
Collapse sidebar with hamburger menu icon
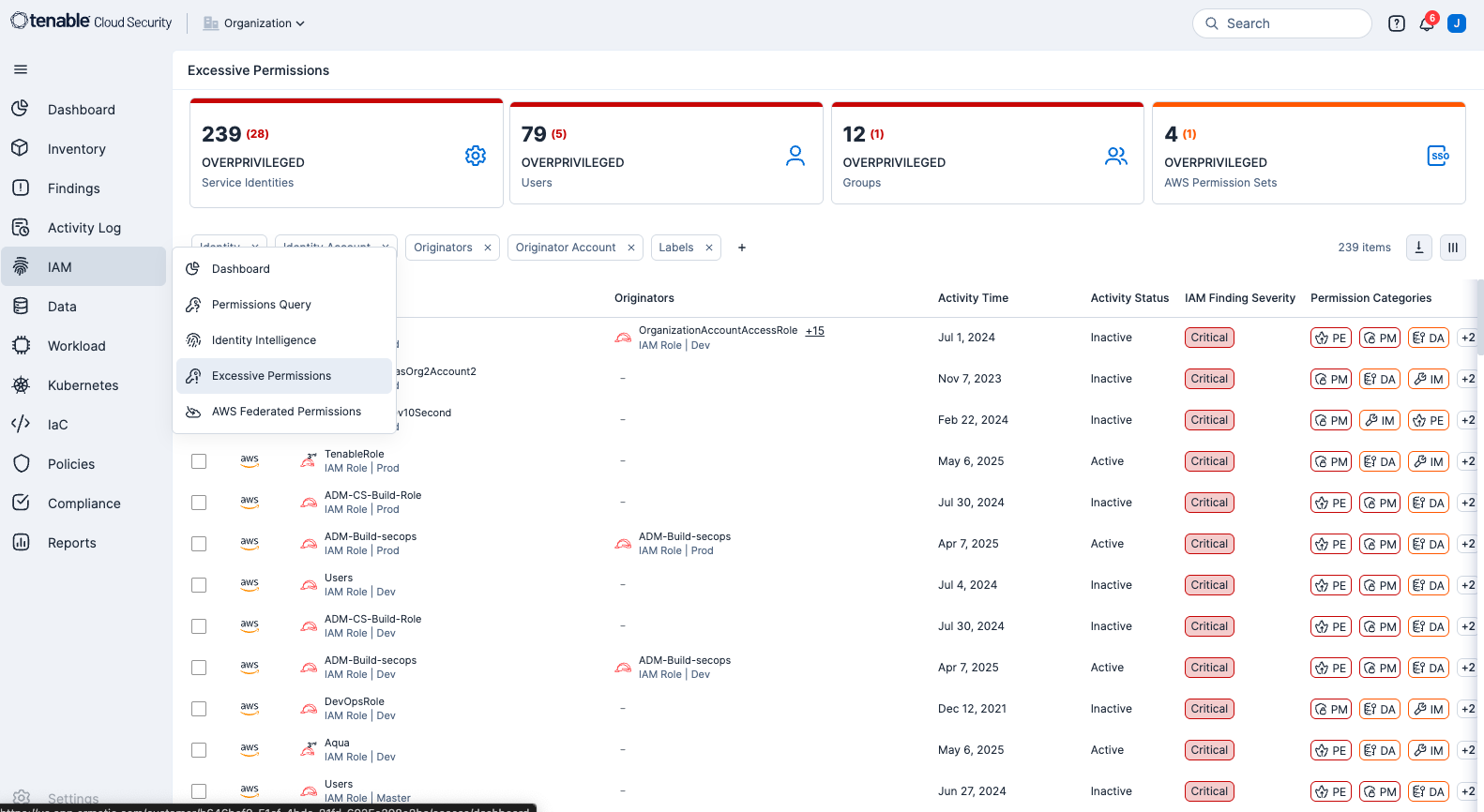21,69
